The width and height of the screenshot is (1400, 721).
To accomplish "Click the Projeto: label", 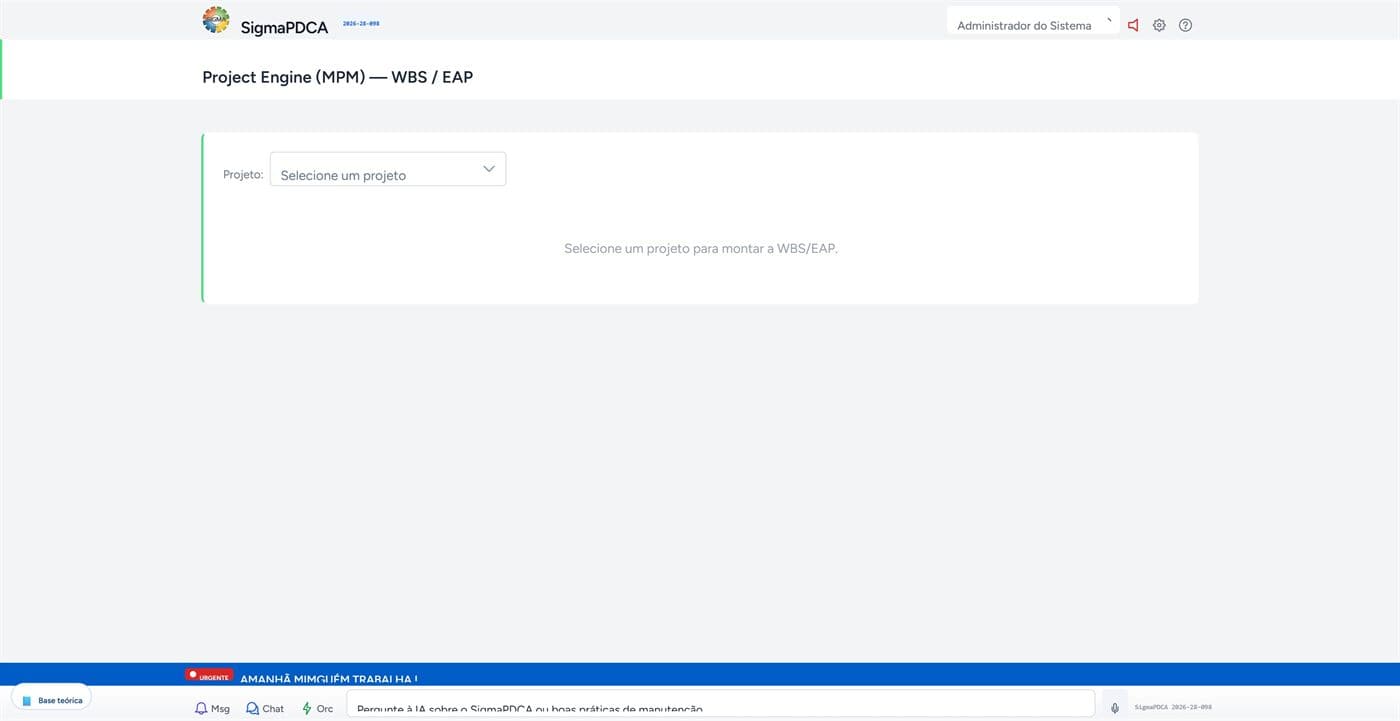I will coord(243,174).
